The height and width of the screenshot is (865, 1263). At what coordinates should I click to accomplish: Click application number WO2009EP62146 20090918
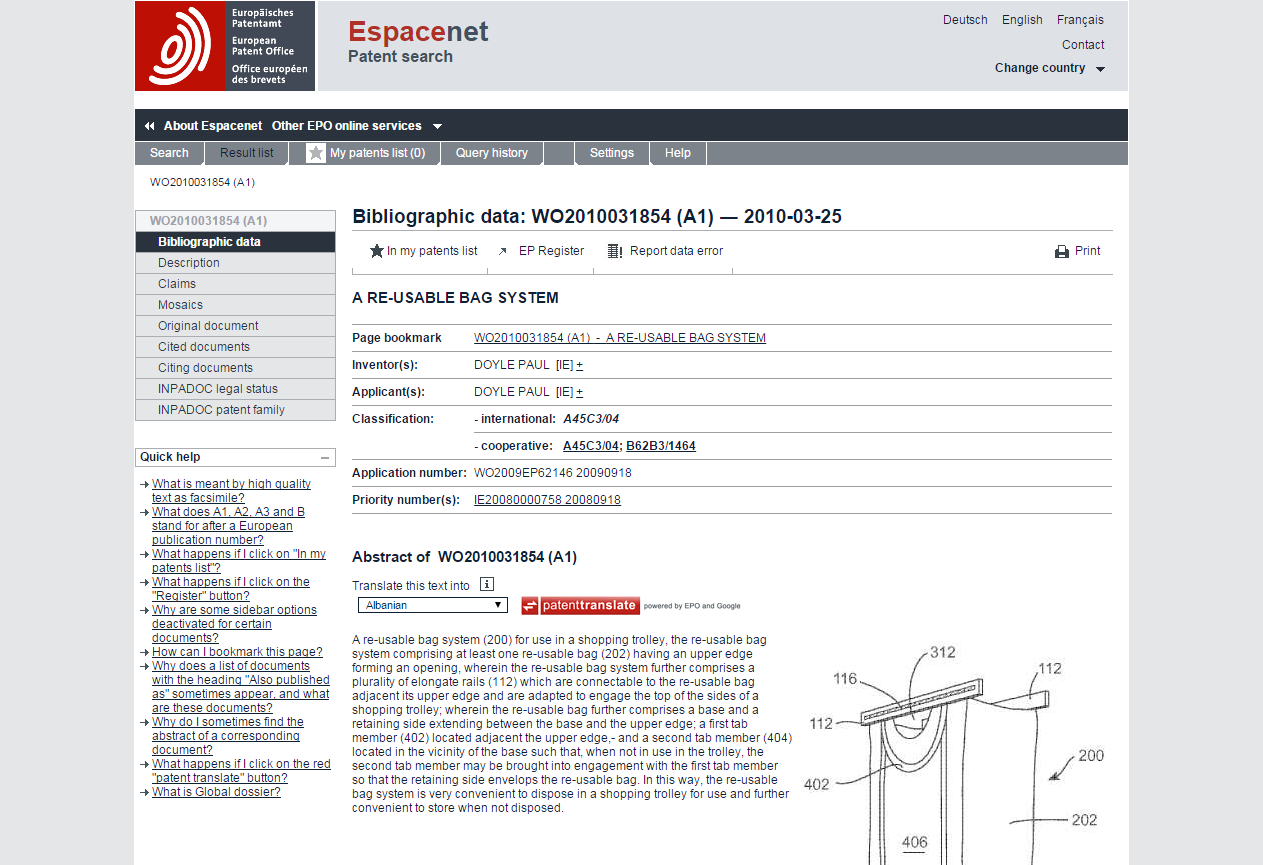pyautogui.click(x=553, y=473)
